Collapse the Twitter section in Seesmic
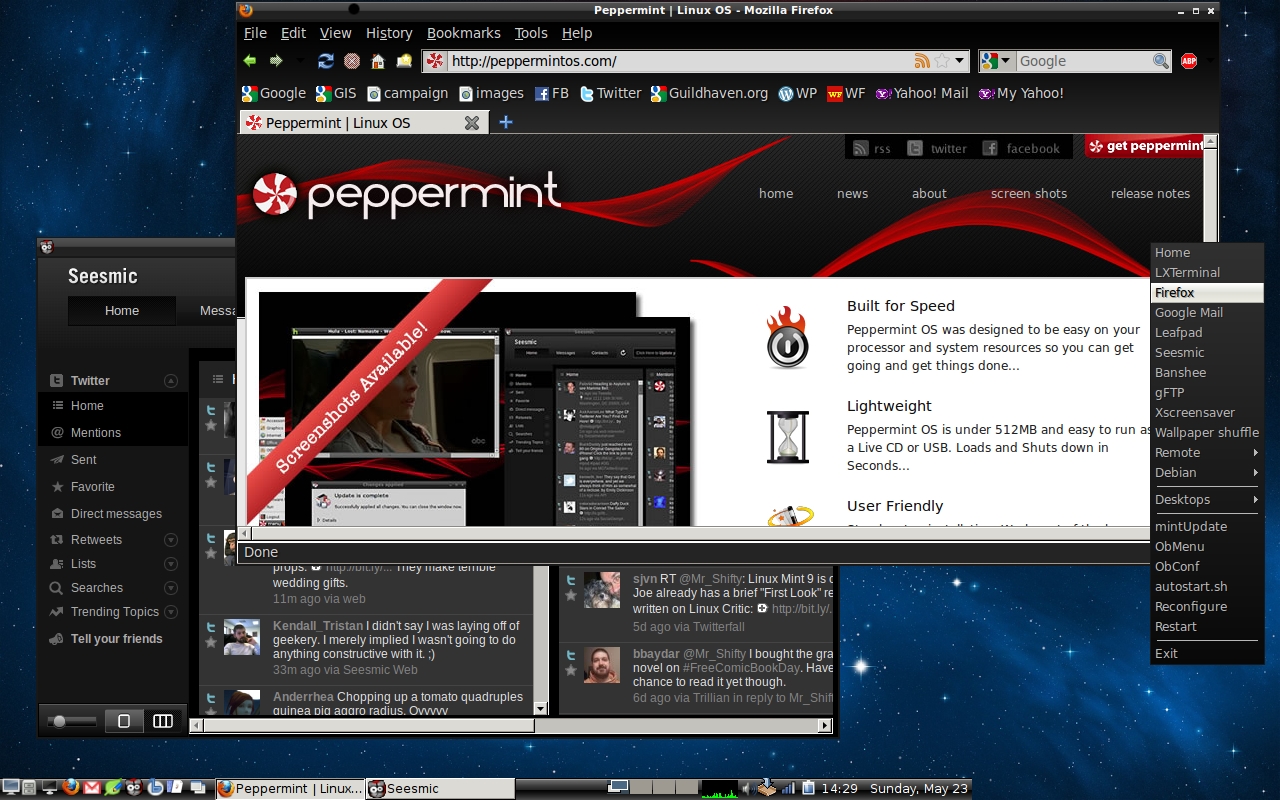 click(x=171, y=381)
